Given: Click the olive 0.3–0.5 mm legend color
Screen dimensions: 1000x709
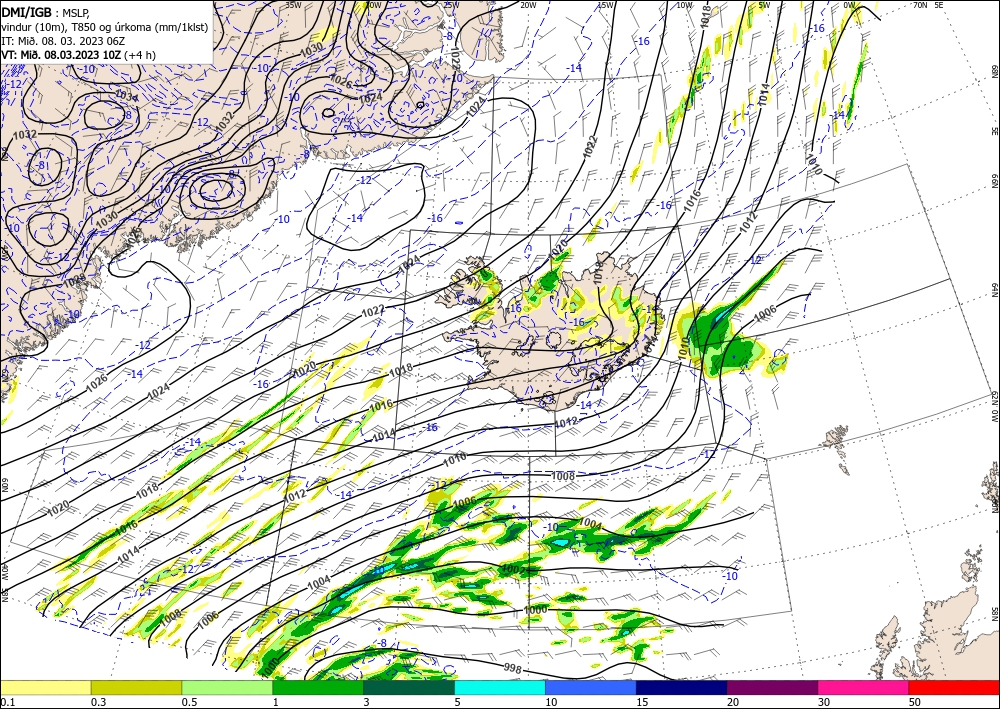Looking at the screenshot, I should click(136, 687).
